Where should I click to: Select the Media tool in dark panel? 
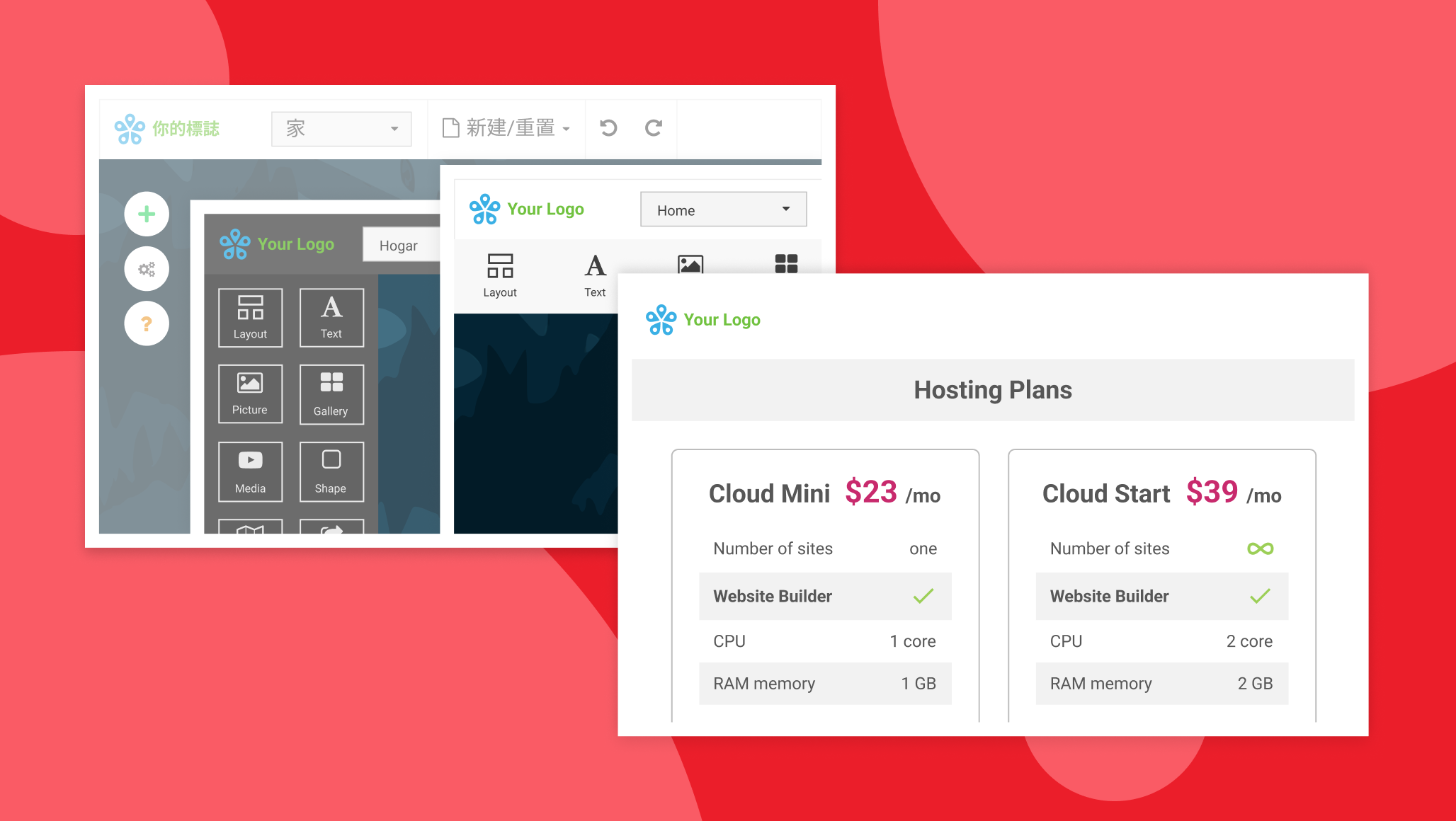(250, 471)
